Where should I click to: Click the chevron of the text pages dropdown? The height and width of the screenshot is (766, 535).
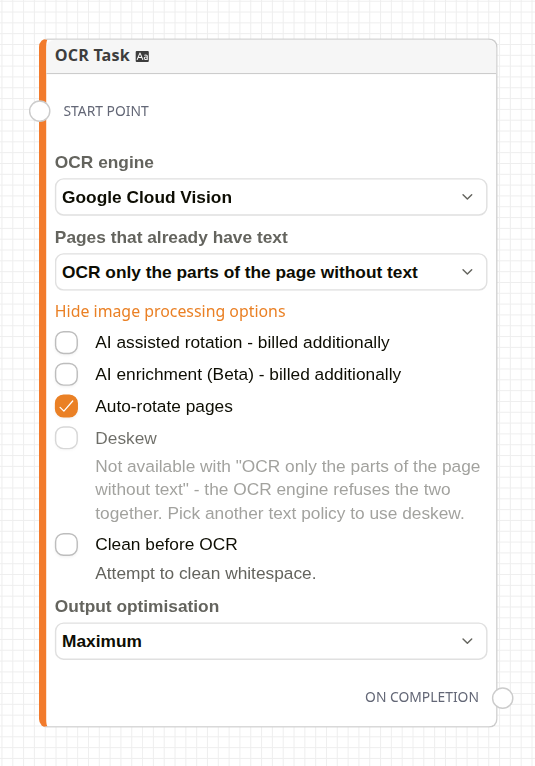click(468, 272)
